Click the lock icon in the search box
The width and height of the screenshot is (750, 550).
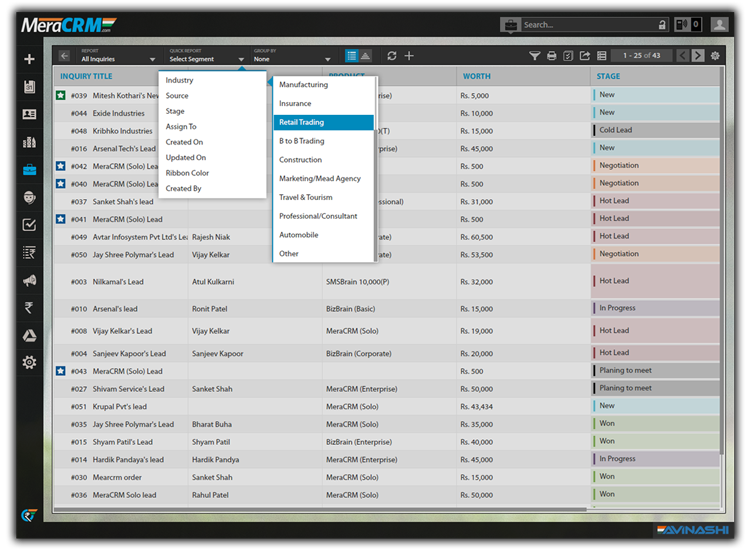pyautogui.click(x=662, y=25)
